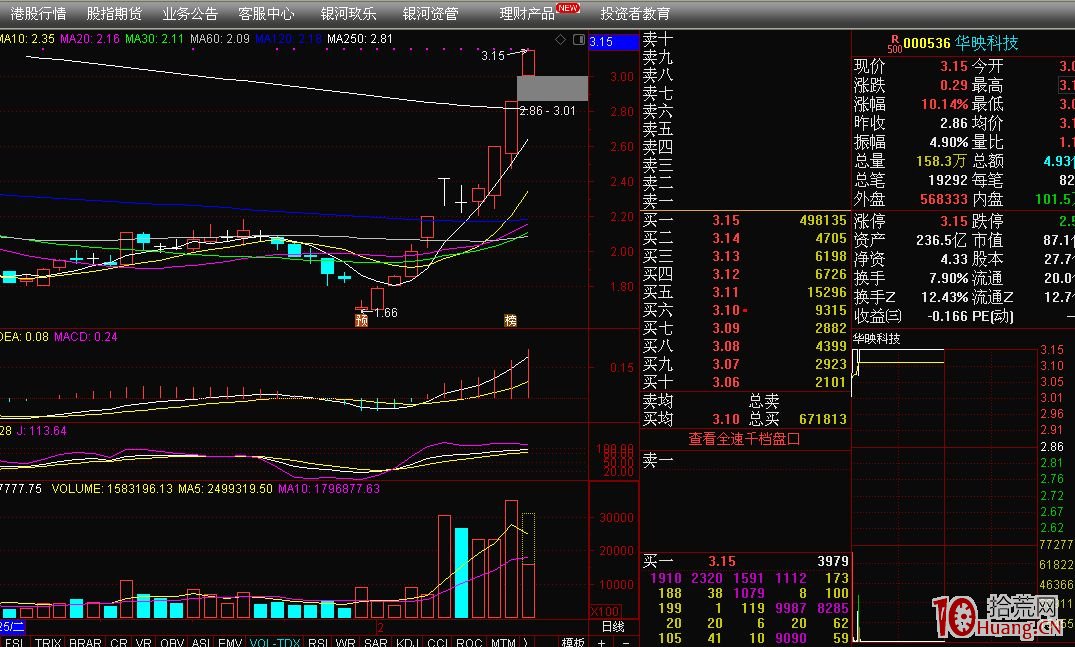Click the MA60: 2.09 legend label
The image size is (1075, 647).
point(219,39)
